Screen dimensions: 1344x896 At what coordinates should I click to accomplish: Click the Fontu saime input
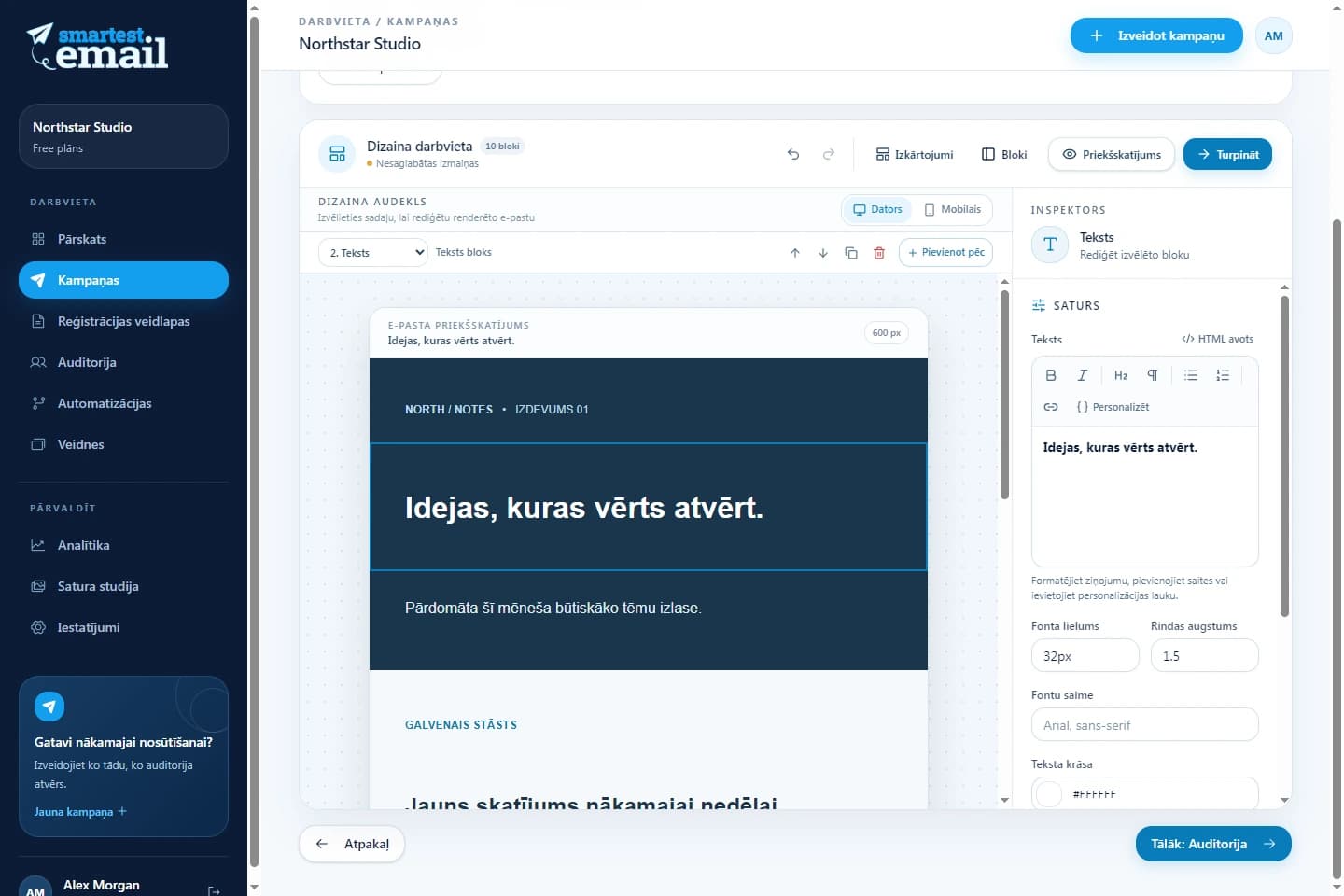coord(1145,725)
